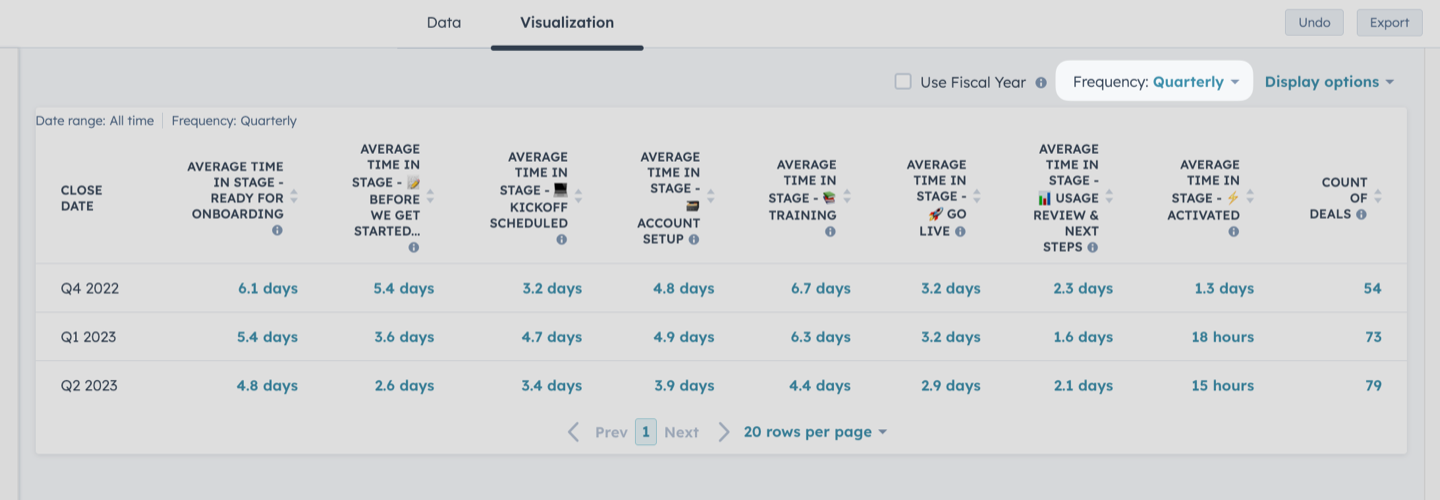Image resolution: width=1440 pixels, height=500 pixels.
Task: Open the Frequency: Quarterly dropdown
Action: 1155,82
